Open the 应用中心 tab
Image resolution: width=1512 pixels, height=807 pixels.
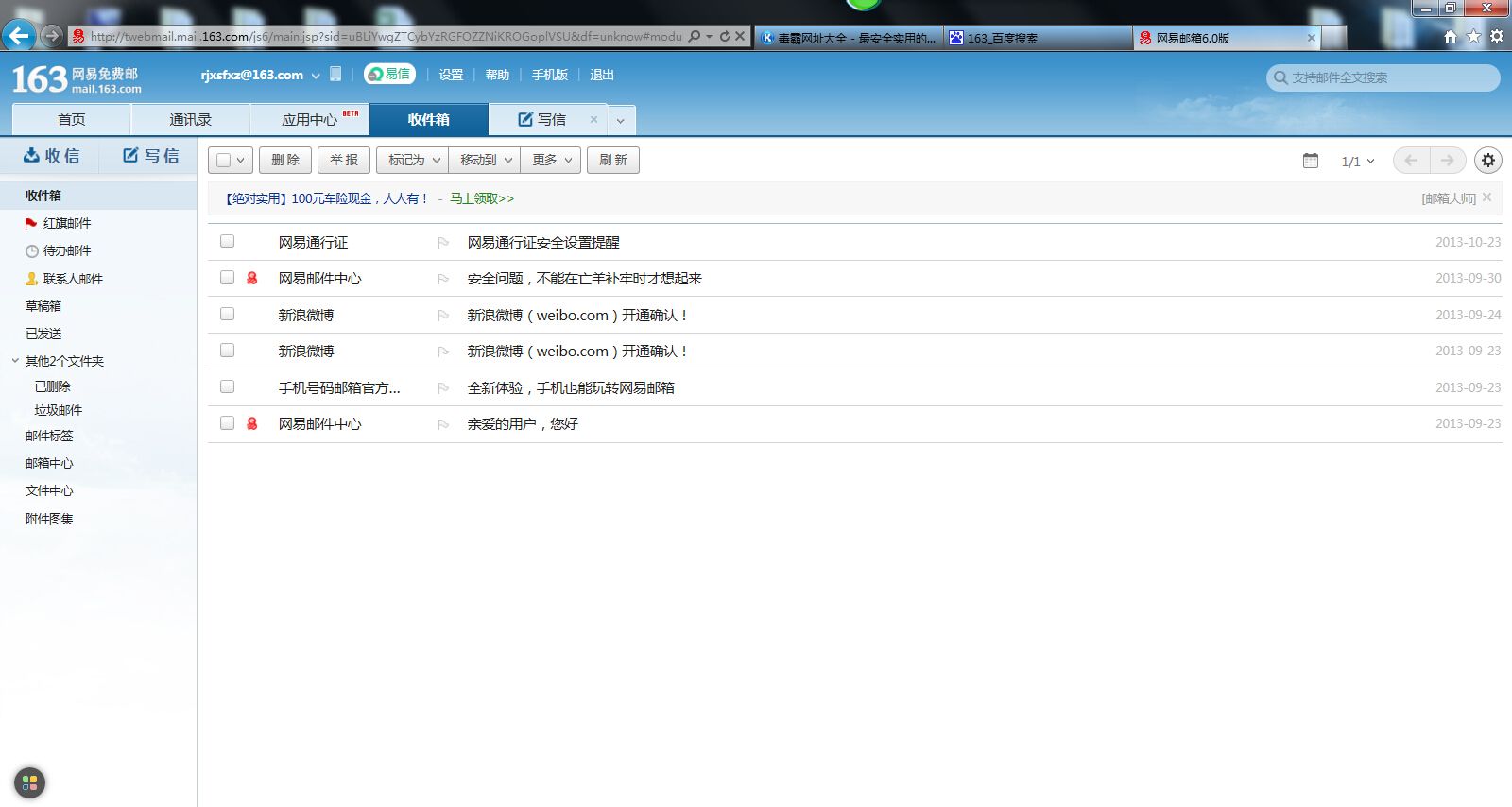[309, 120]
